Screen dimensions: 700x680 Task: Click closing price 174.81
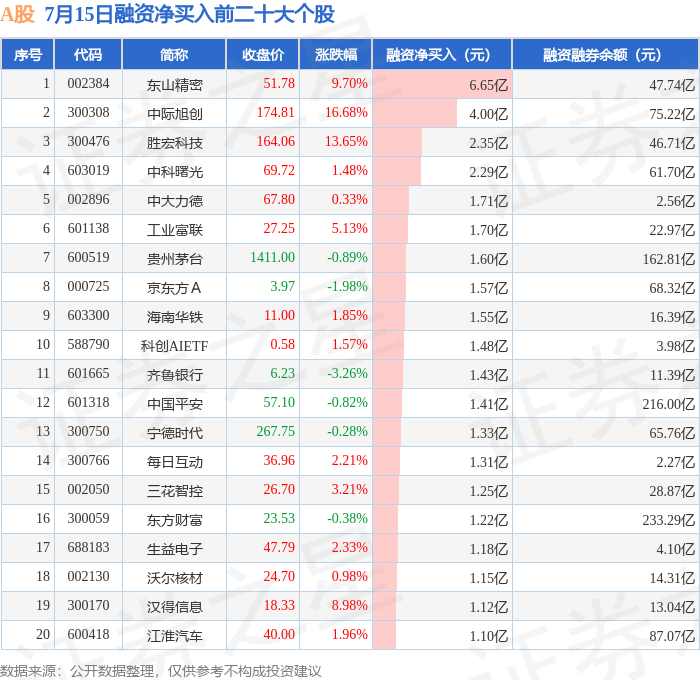click(x=276, y=113)
